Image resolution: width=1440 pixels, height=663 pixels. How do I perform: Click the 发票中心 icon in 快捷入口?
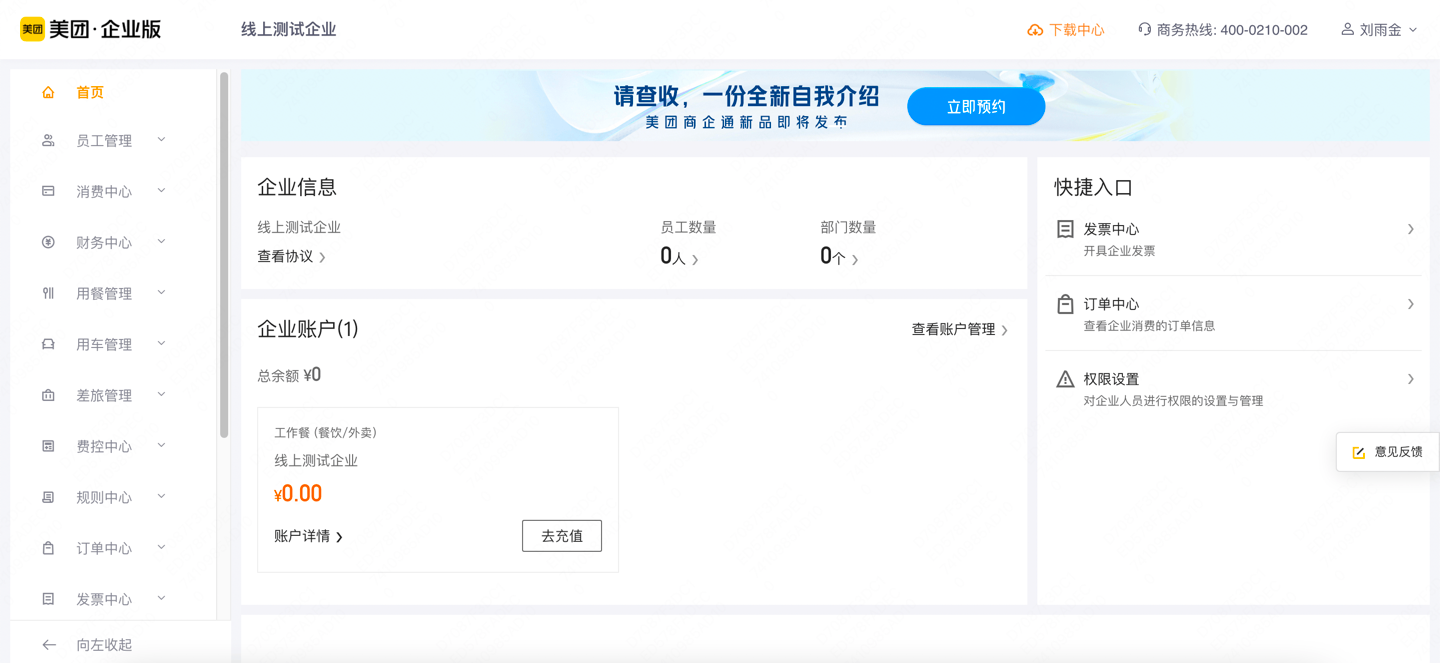tap(1065, 229)
